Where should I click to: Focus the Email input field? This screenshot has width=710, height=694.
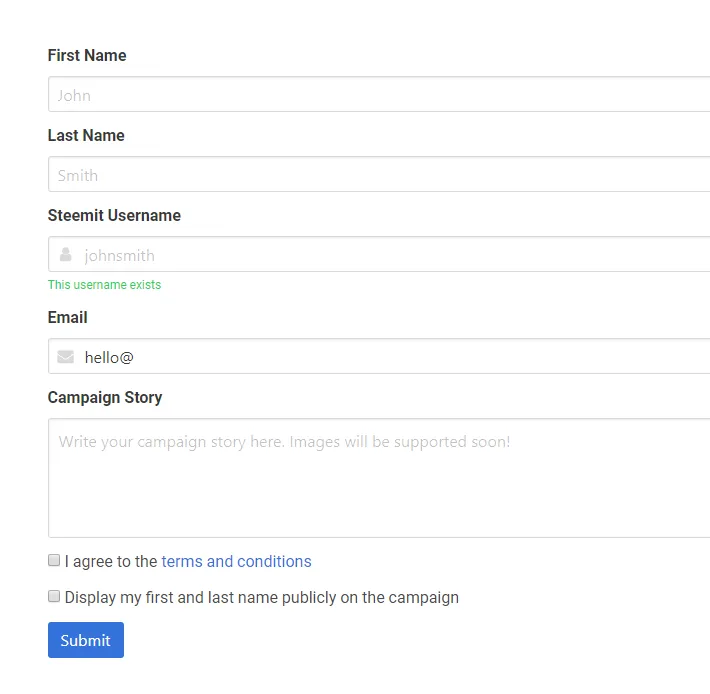[379, 356]
